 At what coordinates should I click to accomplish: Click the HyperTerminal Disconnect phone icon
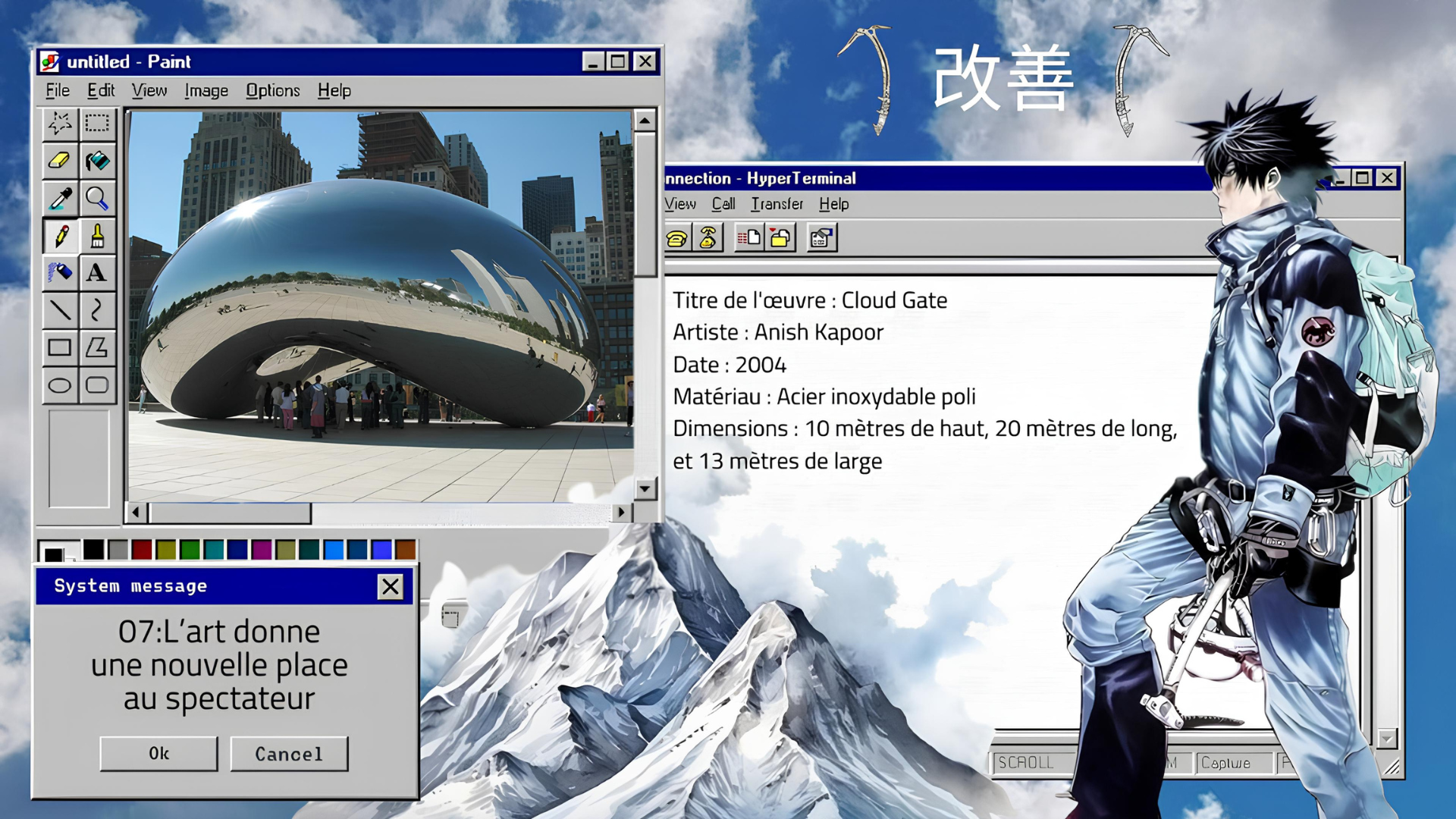(x=708, y=238)
